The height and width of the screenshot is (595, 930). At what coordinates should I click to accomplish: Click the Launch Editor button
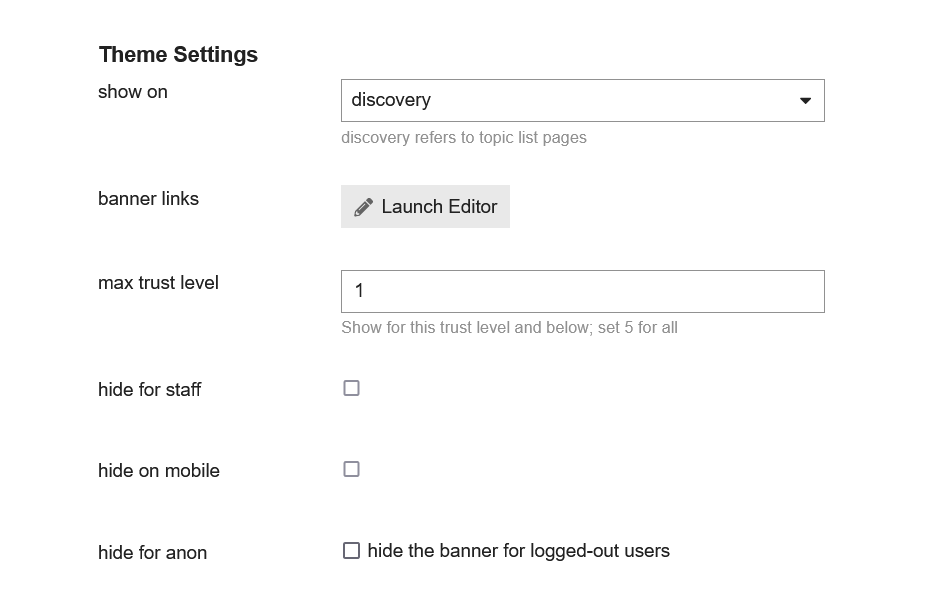[x=425, y=206]
